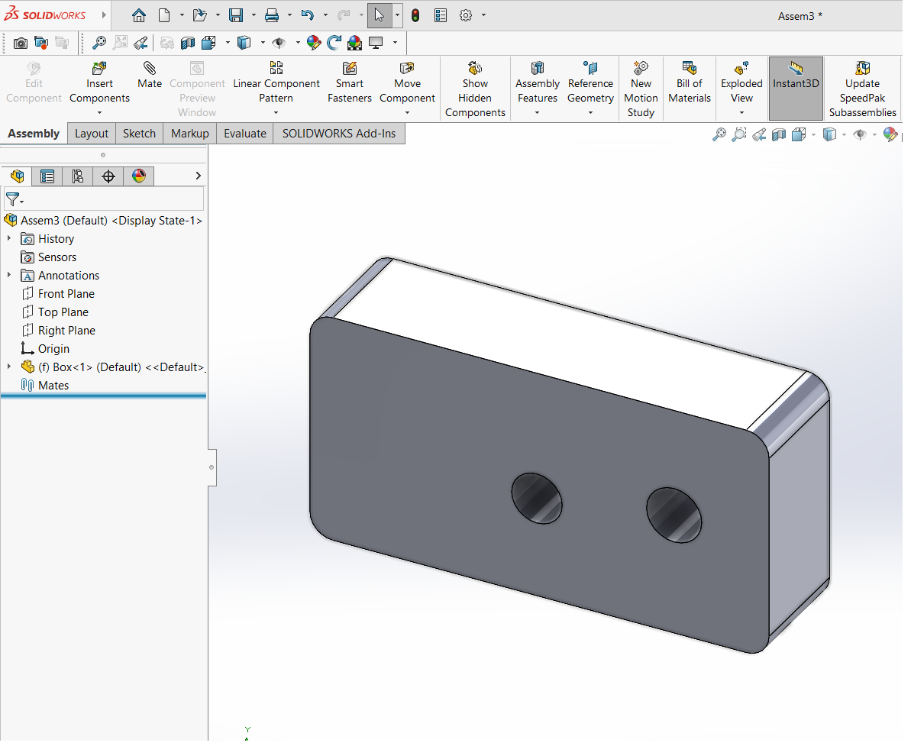Toggle Instant3D mode

[796, 88]
